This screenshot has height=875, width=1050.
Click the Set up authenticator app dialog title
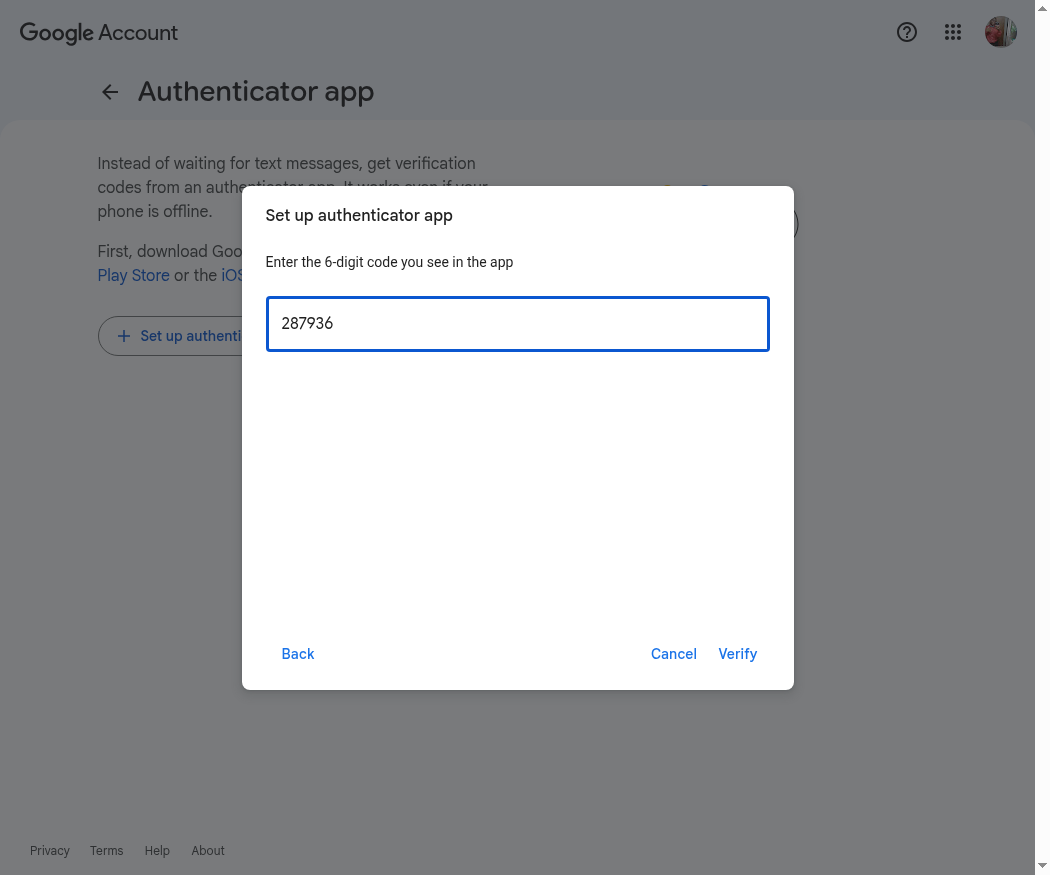(x=359, y=216)
